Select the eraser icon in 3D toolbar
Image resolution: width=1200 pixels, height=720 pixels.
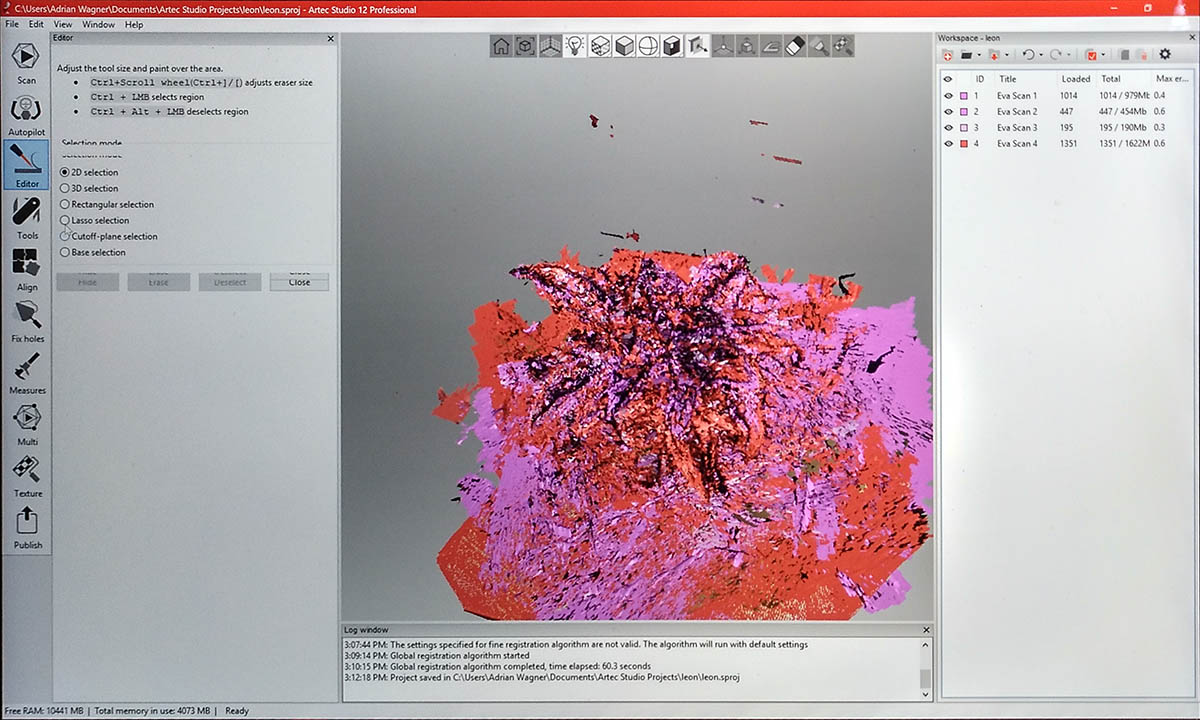(x=795, y=46)
